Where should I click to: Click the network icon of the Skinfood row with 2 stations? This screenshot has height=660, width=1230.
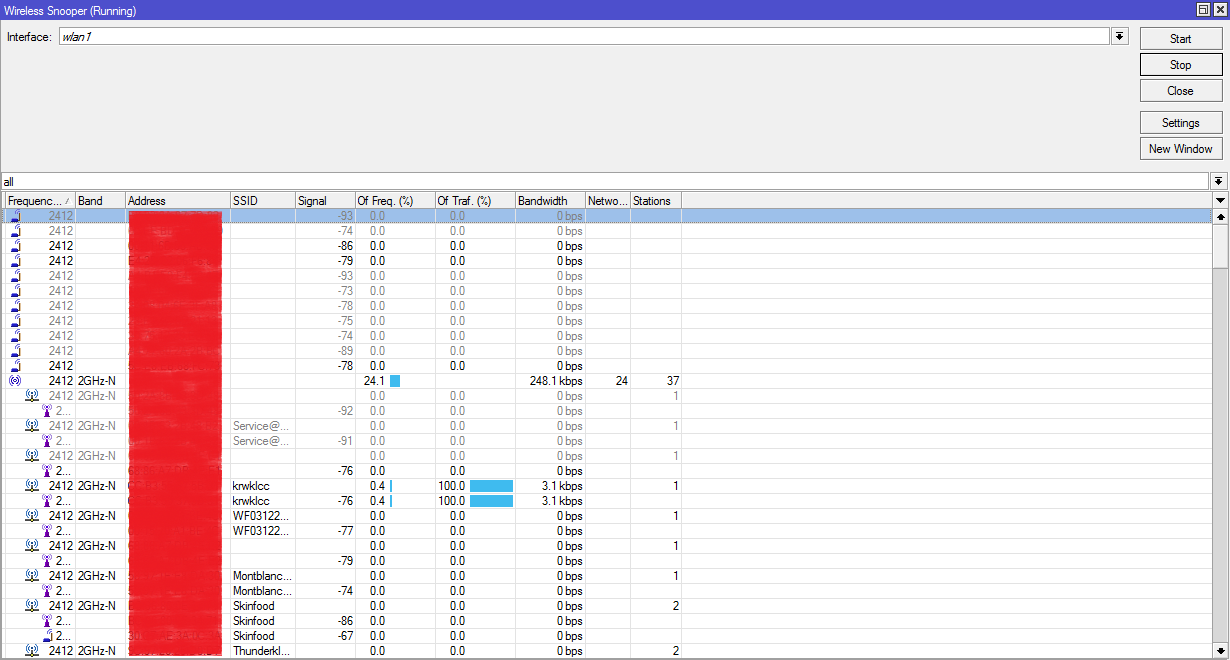(x=32, y=606)
